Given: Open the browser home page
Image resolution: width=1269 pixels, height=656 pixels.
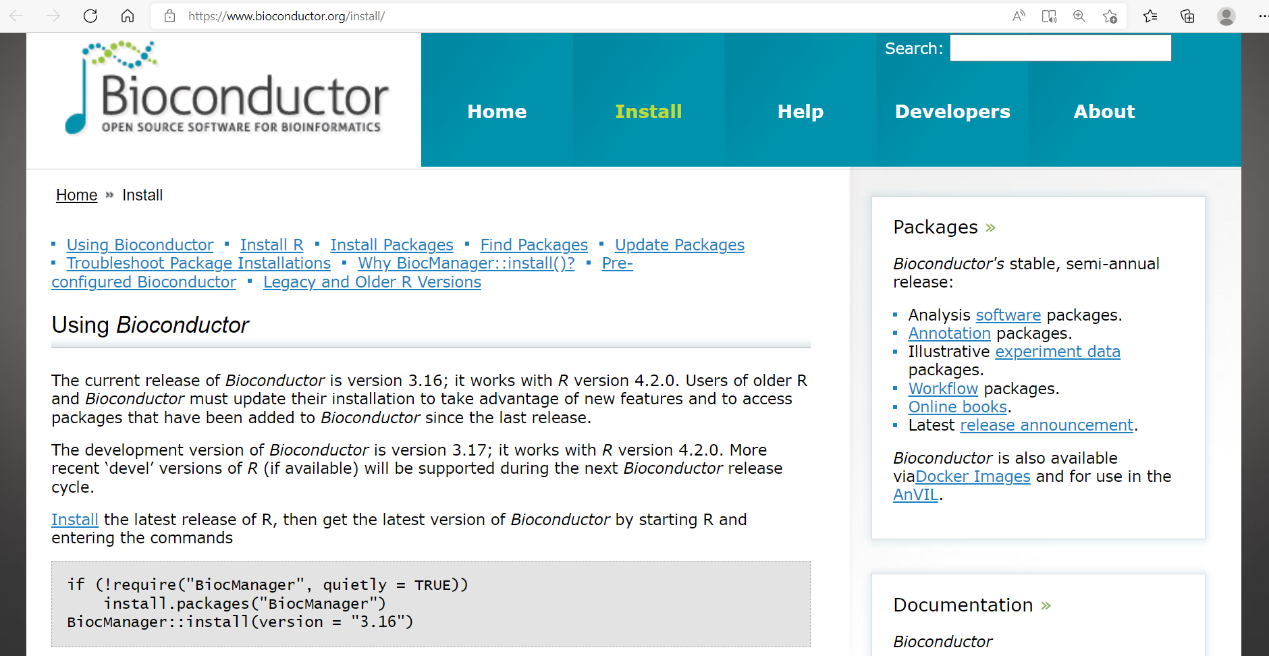Looking at the screenshot, I should (127, 16).
